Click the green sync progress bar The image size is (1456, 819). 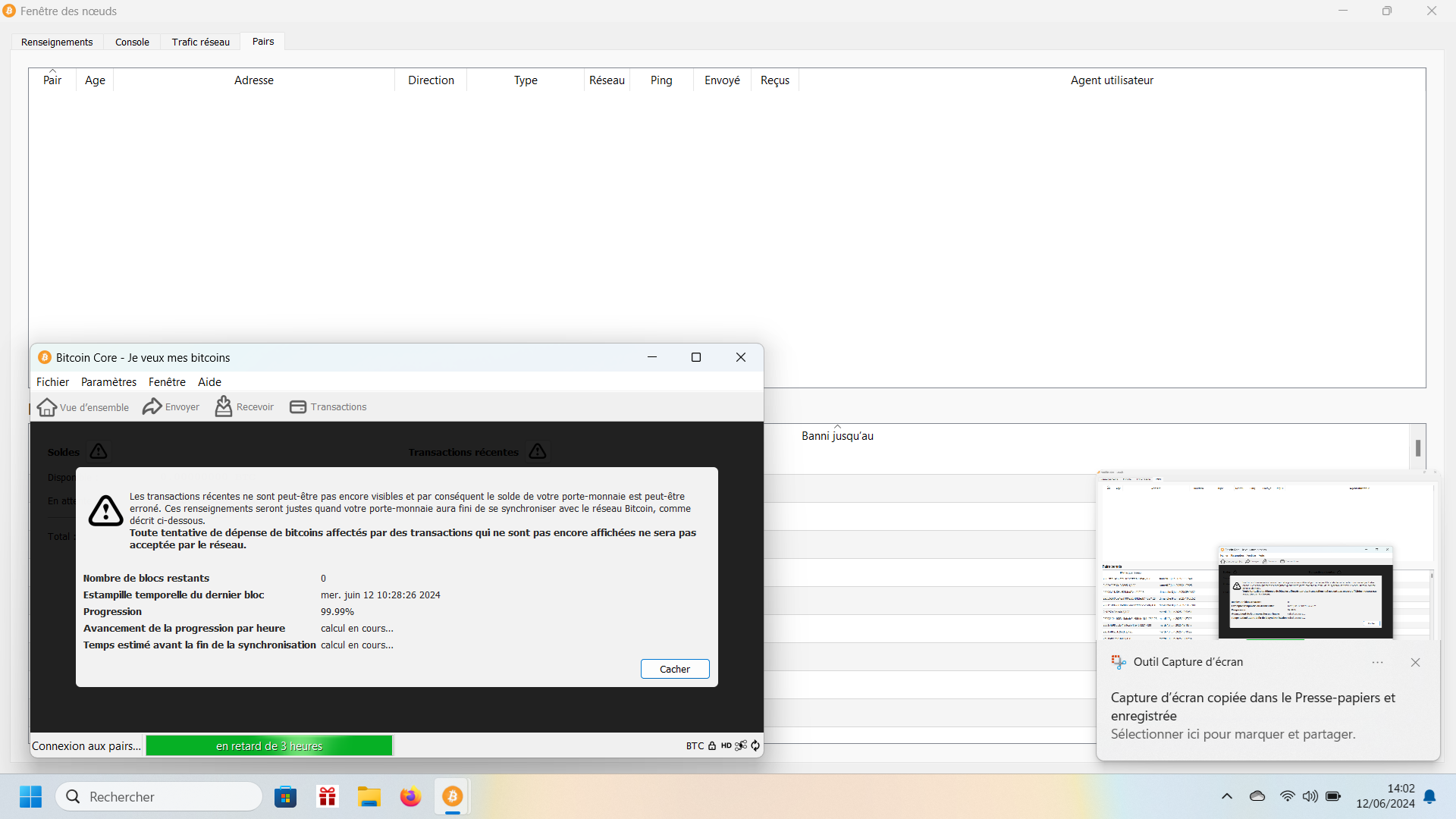tap(269, 746)
